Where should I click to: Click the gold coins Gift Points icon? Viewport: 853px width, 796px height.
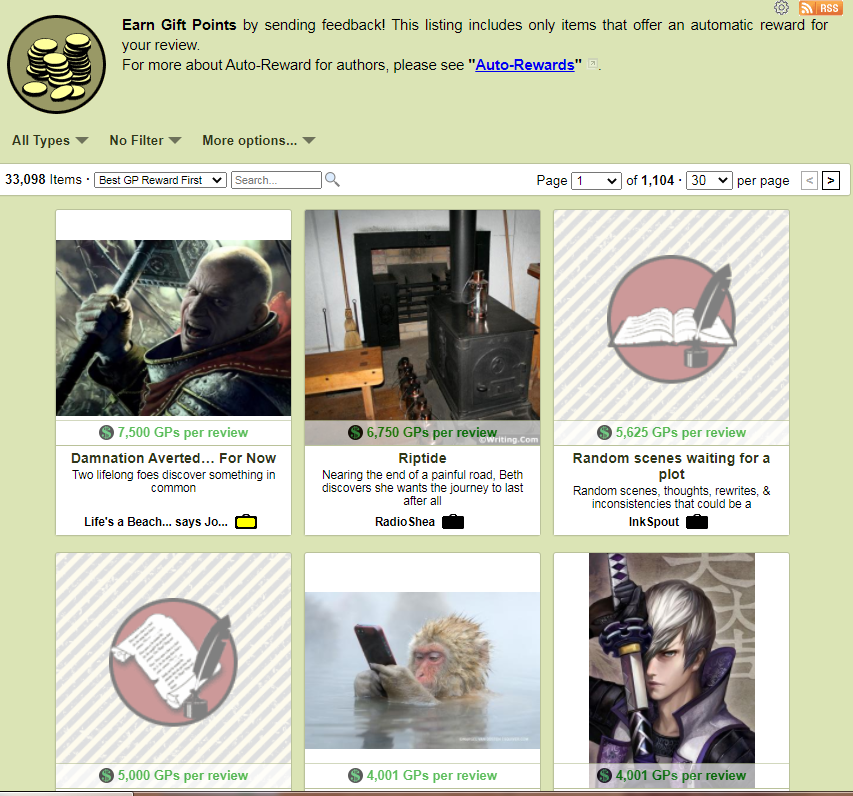[x=56, y=65]
